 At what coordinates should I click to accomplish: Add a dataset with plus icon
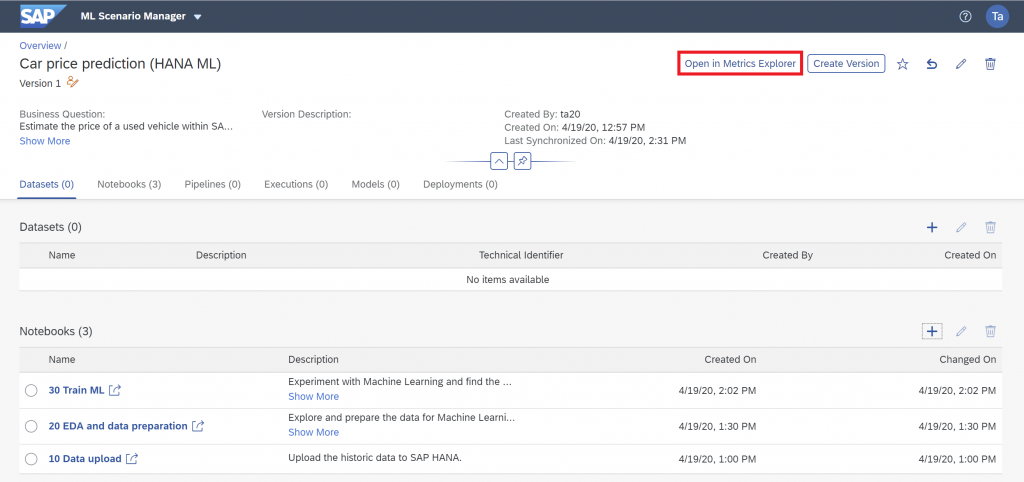(x=932, y=227)
